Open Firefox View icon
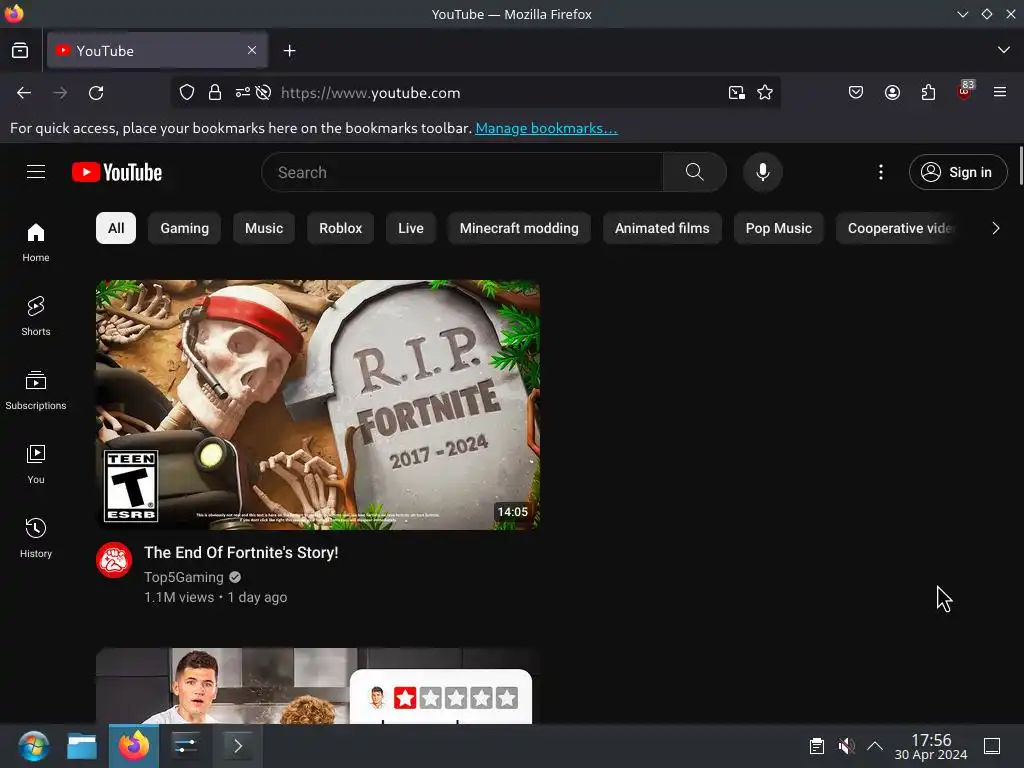This screenshot has height=768, width=1024. (20, 50)
